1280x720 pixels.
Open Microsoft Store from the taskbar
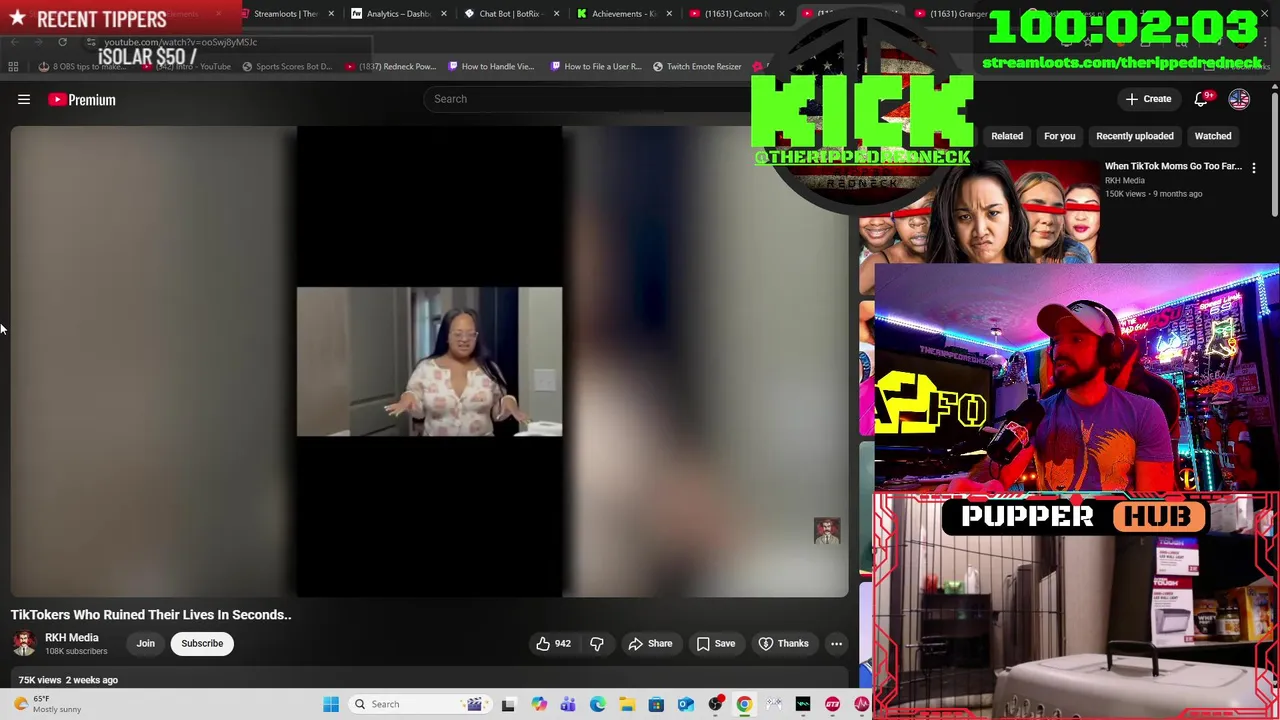pos(656,704)
